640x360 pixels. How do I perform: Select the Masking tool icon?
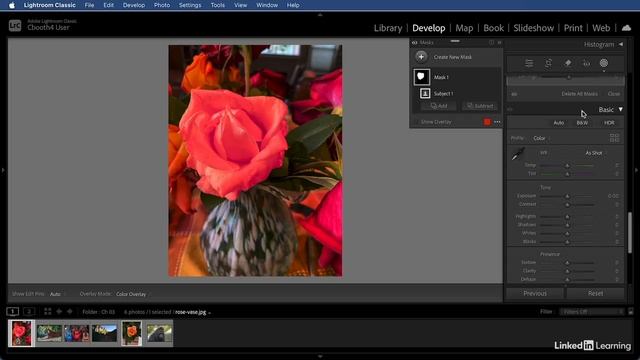click(x=604, y=63)
